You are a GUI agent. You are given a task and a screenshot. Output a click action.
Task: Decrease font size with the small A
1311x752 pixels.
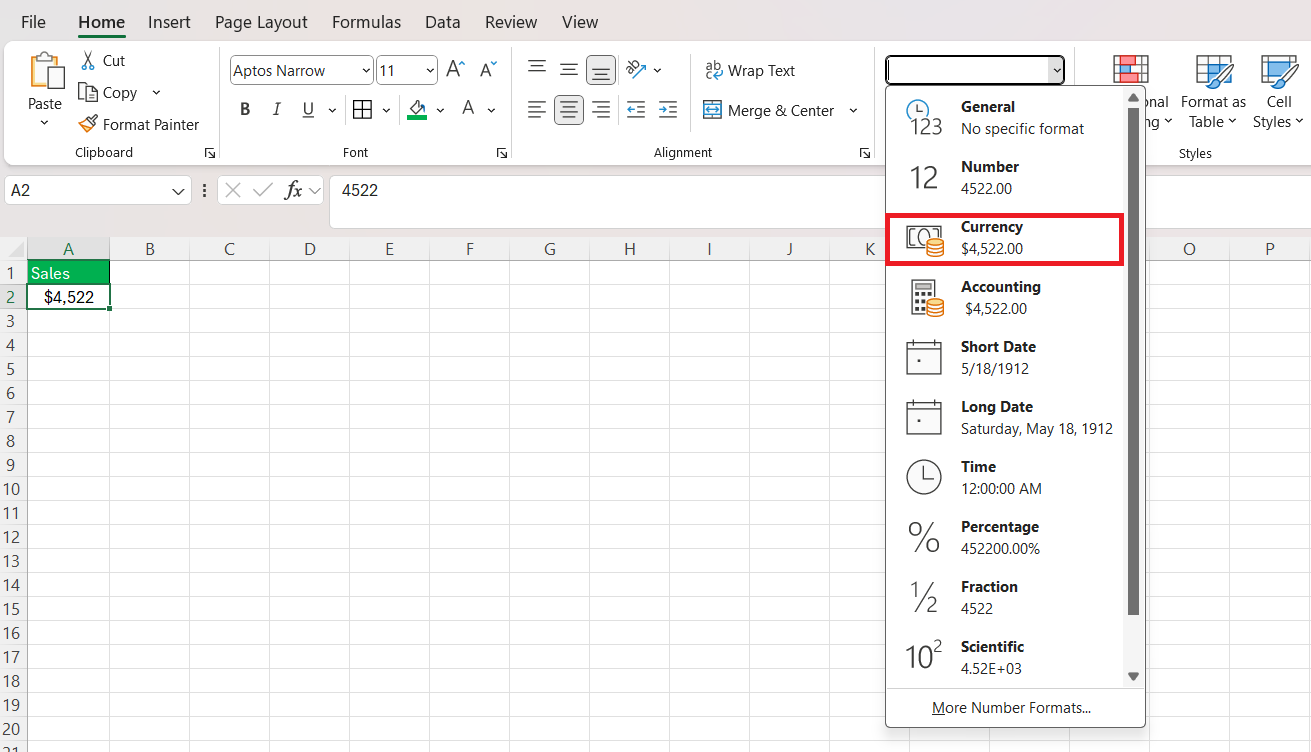pos(488,69)
